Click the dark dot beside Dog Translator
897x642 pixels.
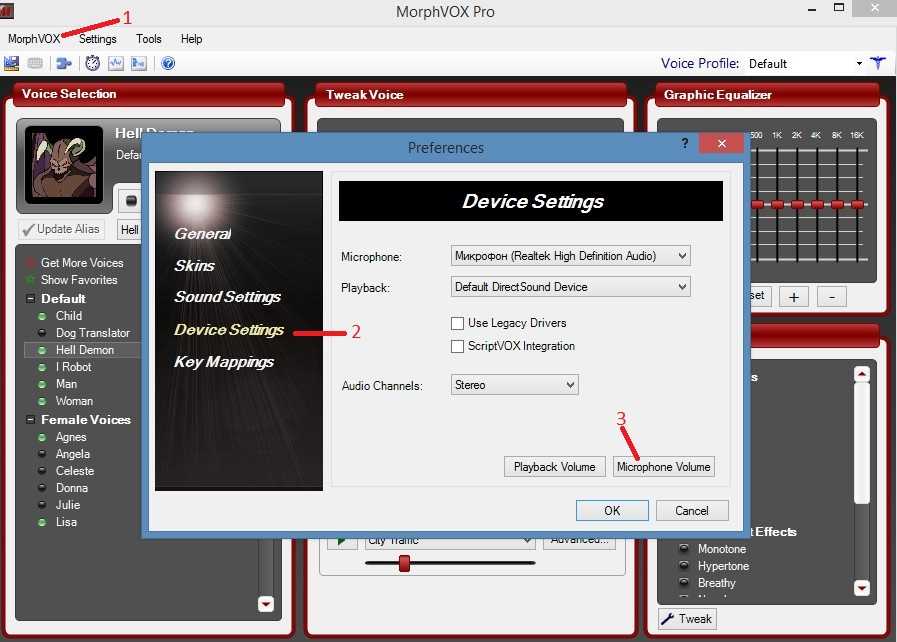42,332
